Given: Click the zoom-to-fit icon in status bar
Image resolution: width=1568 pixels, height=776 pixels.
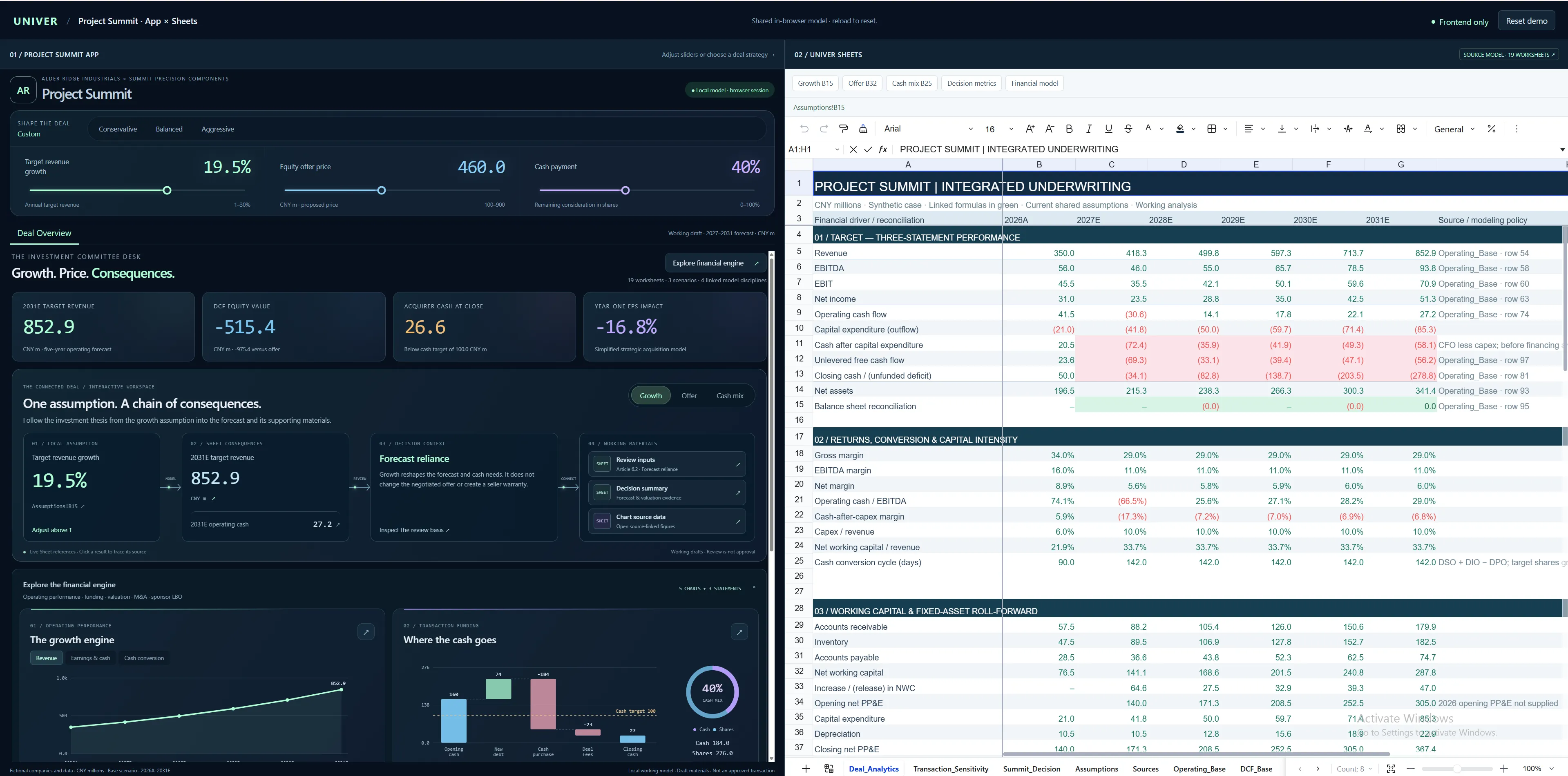Looking at the screenshot, I should [1391, 769].
